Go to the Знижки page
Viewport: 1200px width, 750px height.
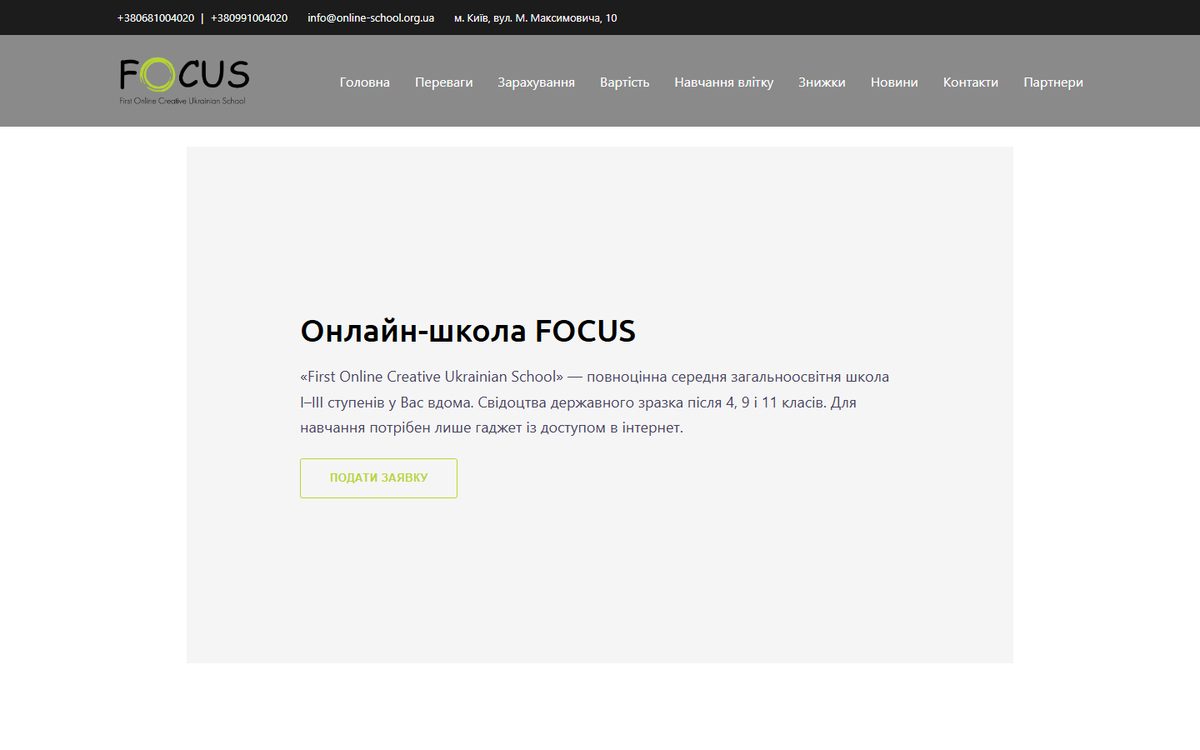pos(822,82)
